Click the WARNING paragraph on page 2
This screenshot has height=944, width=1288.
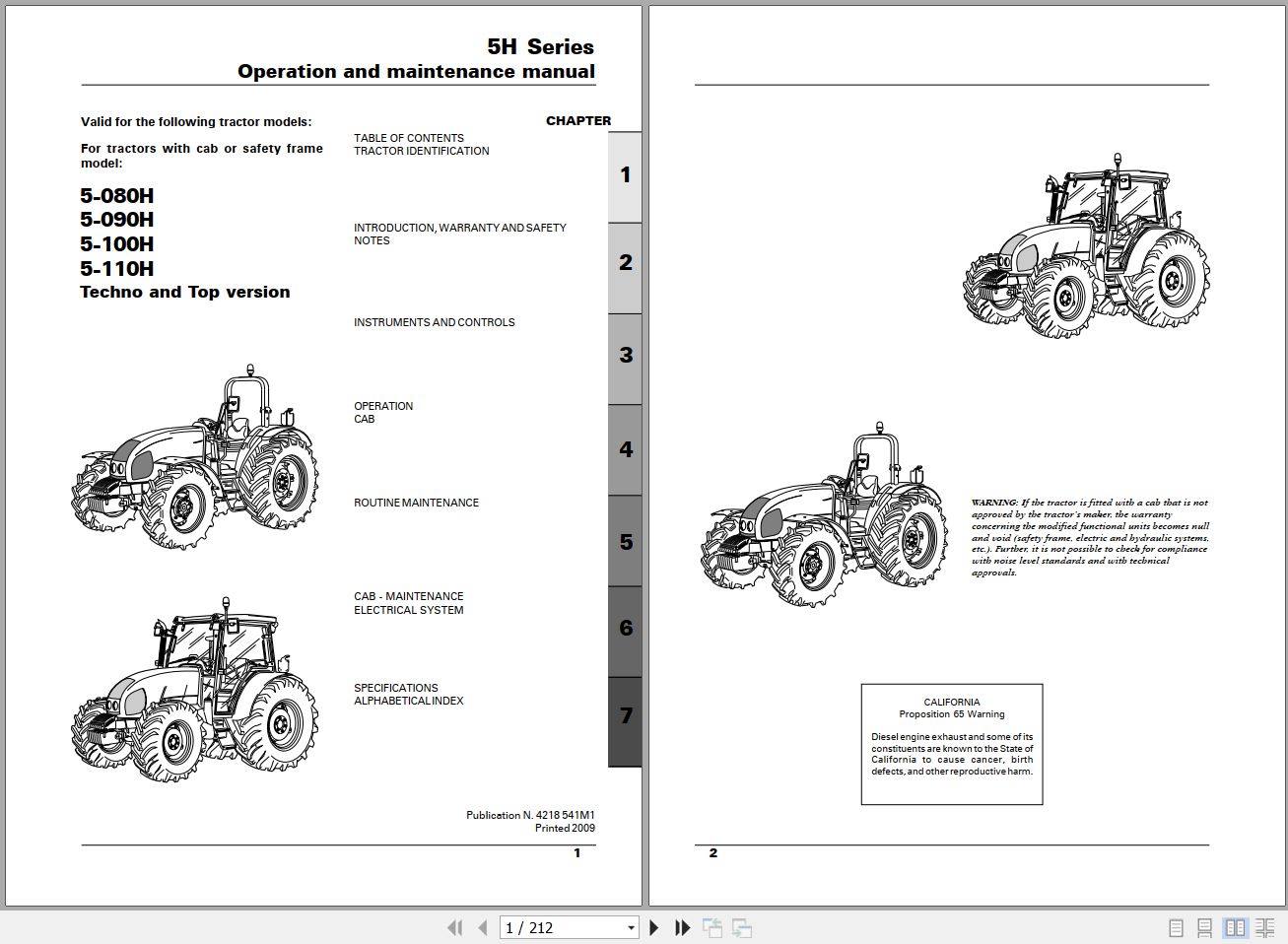click(1090, 537)
